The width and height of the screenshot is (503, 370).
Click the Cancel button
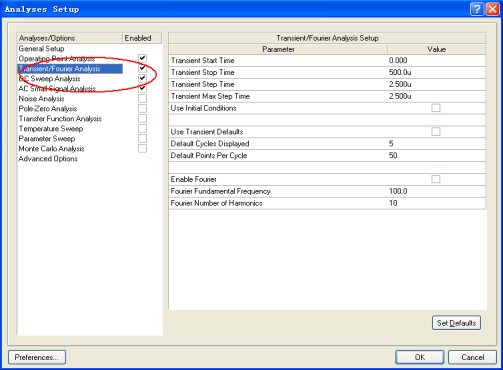(x=472, y=357)
